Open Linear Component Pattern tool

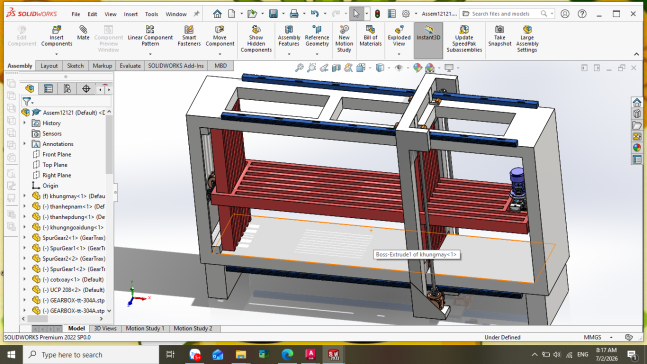pyautogui.click(x=150, y=36)
